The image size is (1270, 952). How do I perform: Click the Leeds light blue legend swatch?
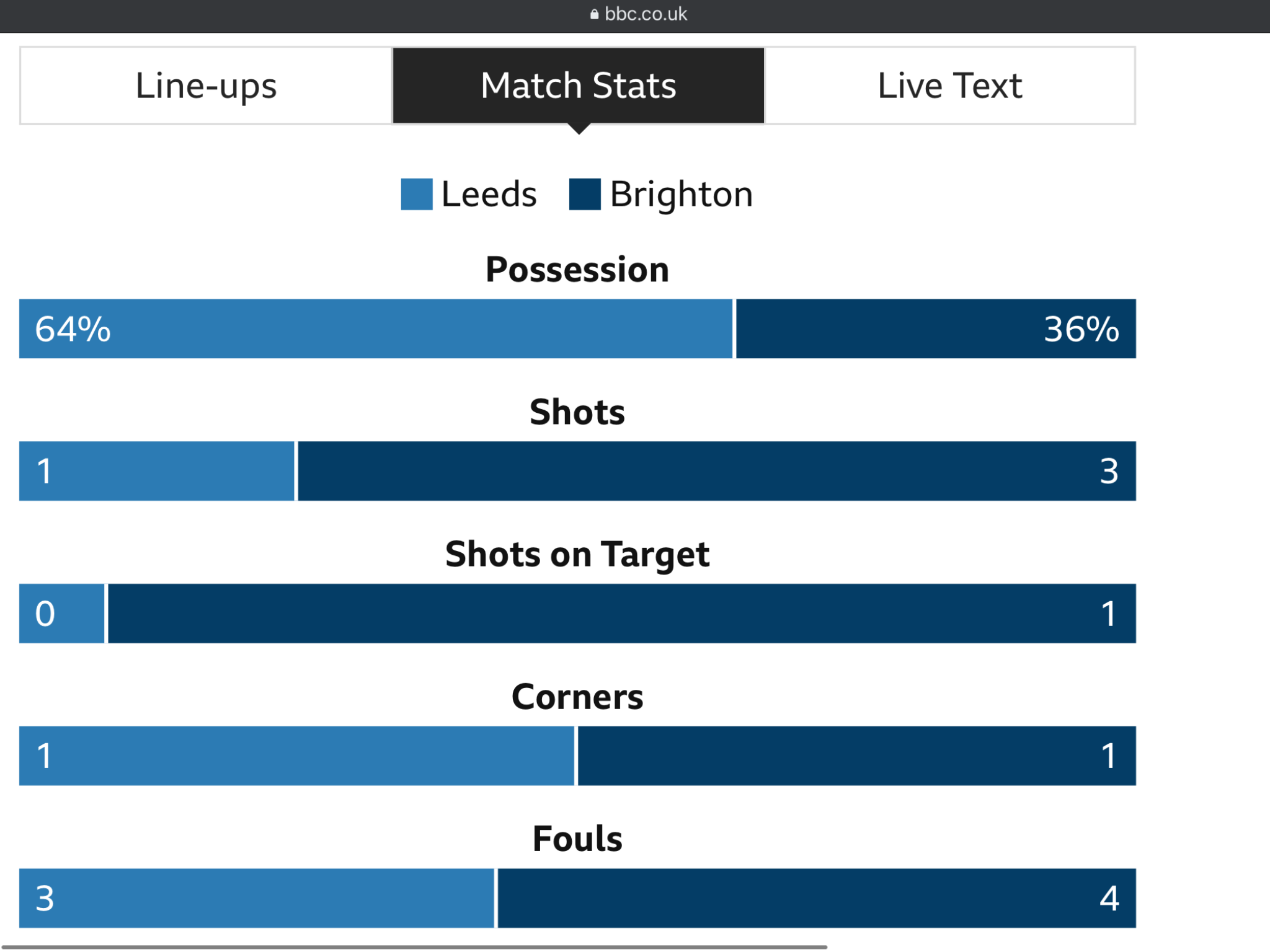[x=417, y=194]
